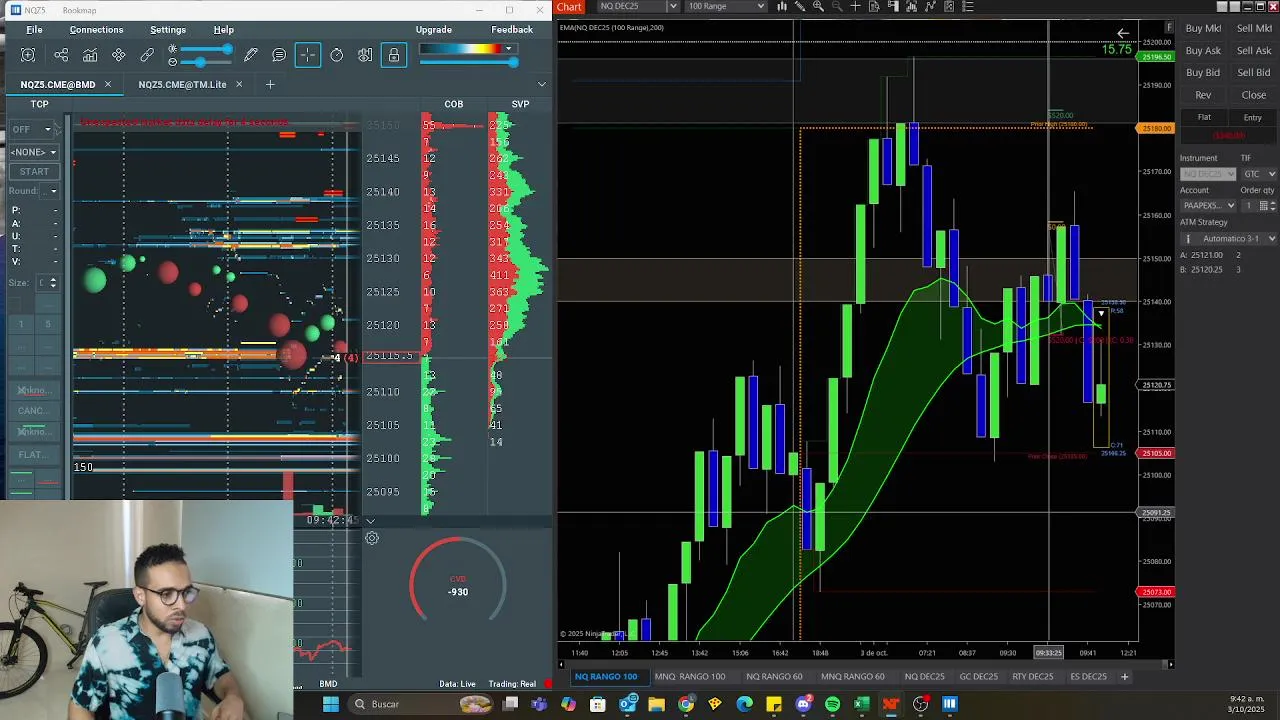
Task: Open Excel from the Windows taskbar
Action: tap(861, 704)
